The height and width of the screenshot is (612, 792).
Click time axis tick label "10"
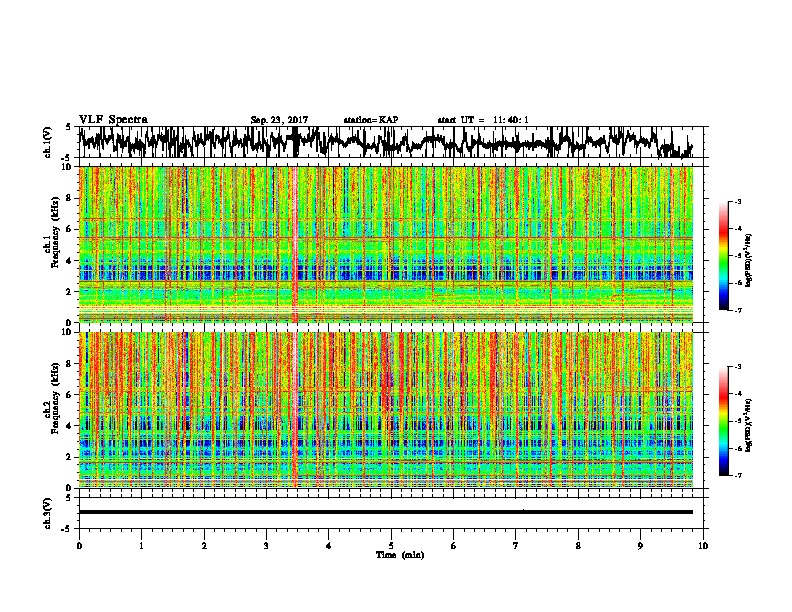click(x=703, y=546)
